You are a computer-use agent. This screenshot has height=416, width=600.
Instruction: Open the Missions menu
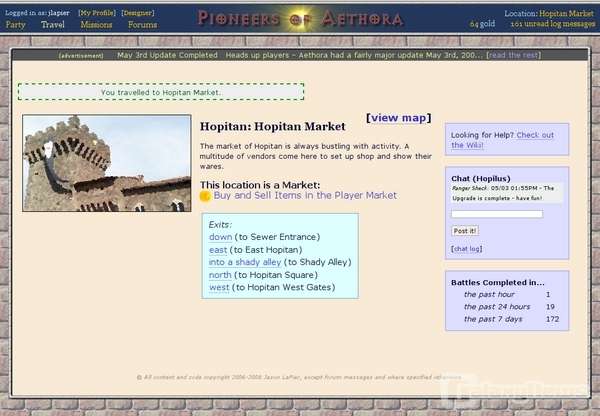(x=96, y=25)
